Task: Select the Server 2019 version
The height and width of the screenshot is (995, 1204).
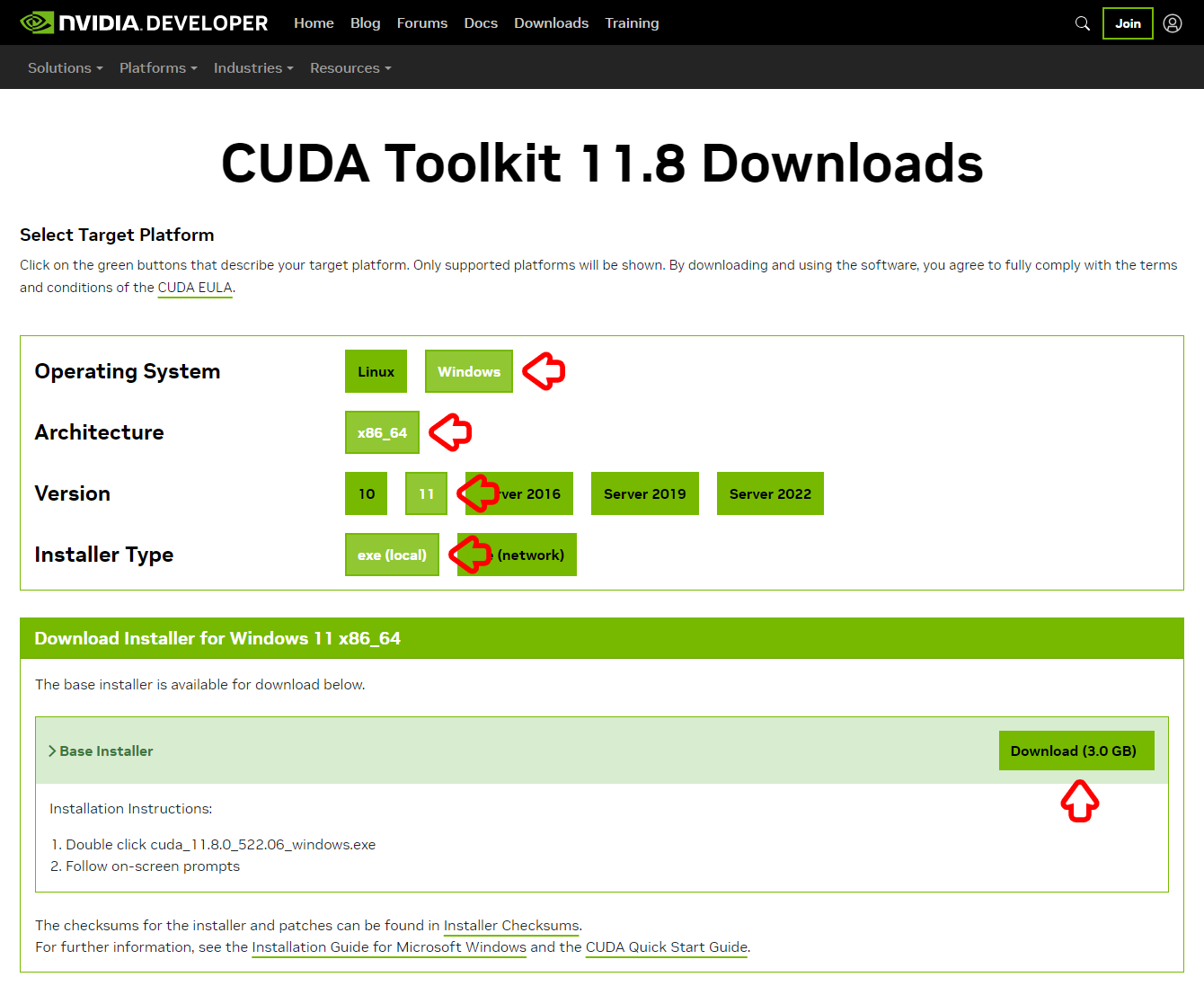Action: (644, 493)
